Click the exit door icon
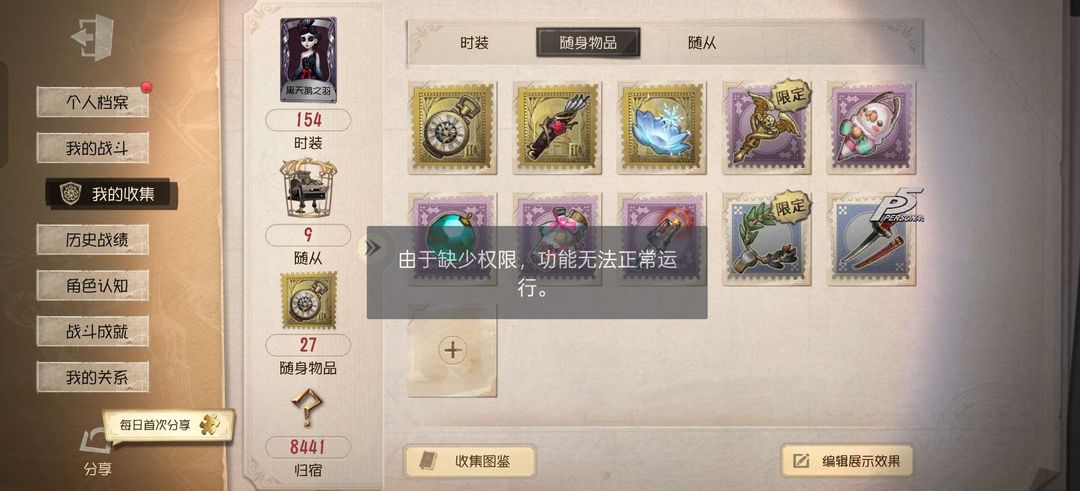The height and width of the screenshot is (491, 1080). point(92,36)
